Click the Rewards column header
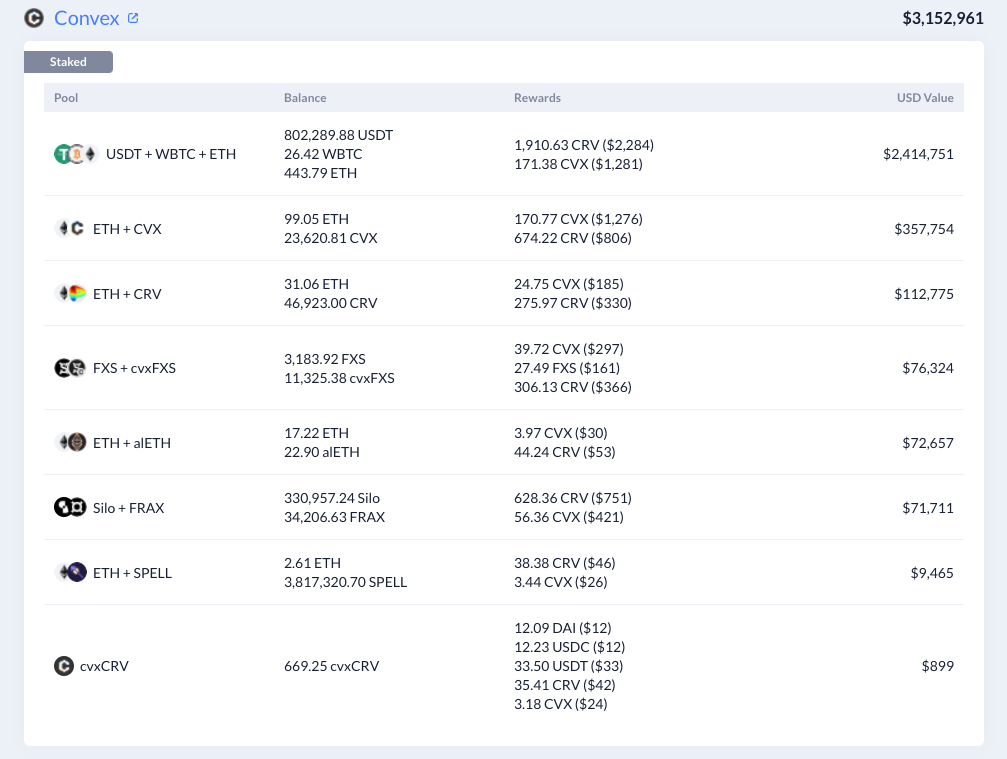1007x759 pixels. pyautogui.click(x=538, y=98)
